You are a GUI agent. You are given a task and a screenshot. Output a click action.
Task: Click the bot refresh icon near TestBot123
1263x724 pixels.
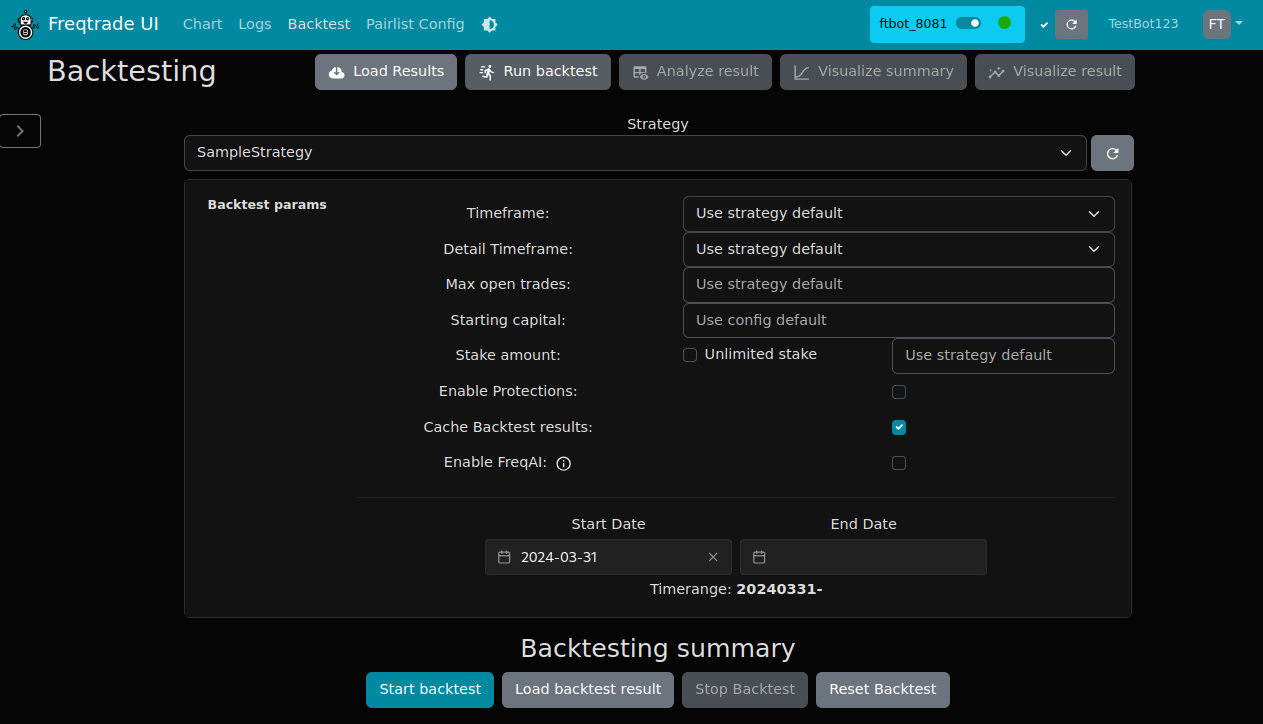click(1072, 24)
